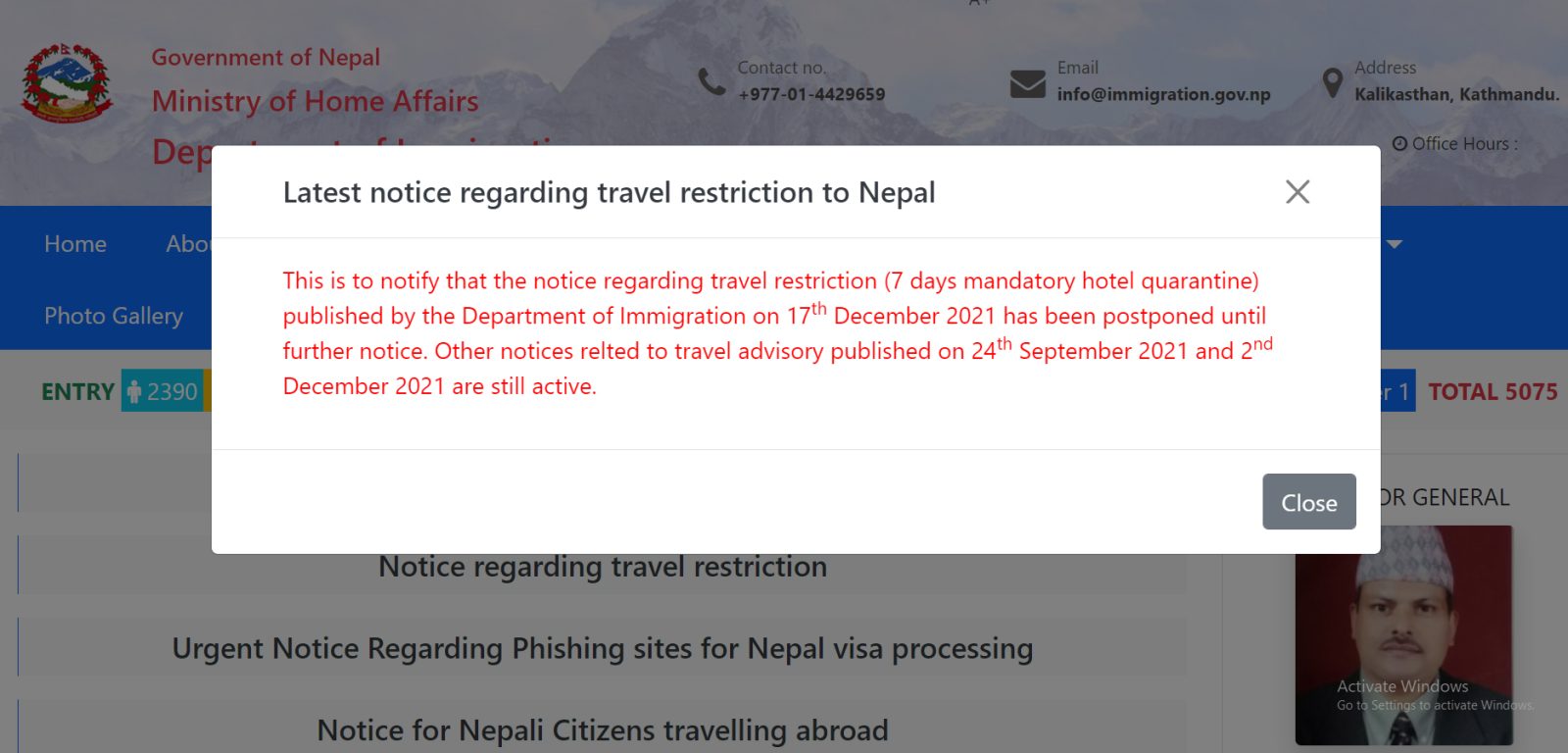1568x753 pixels.
Task: Click the TOTAL 5075 counter
Action: pos(1493,392)
